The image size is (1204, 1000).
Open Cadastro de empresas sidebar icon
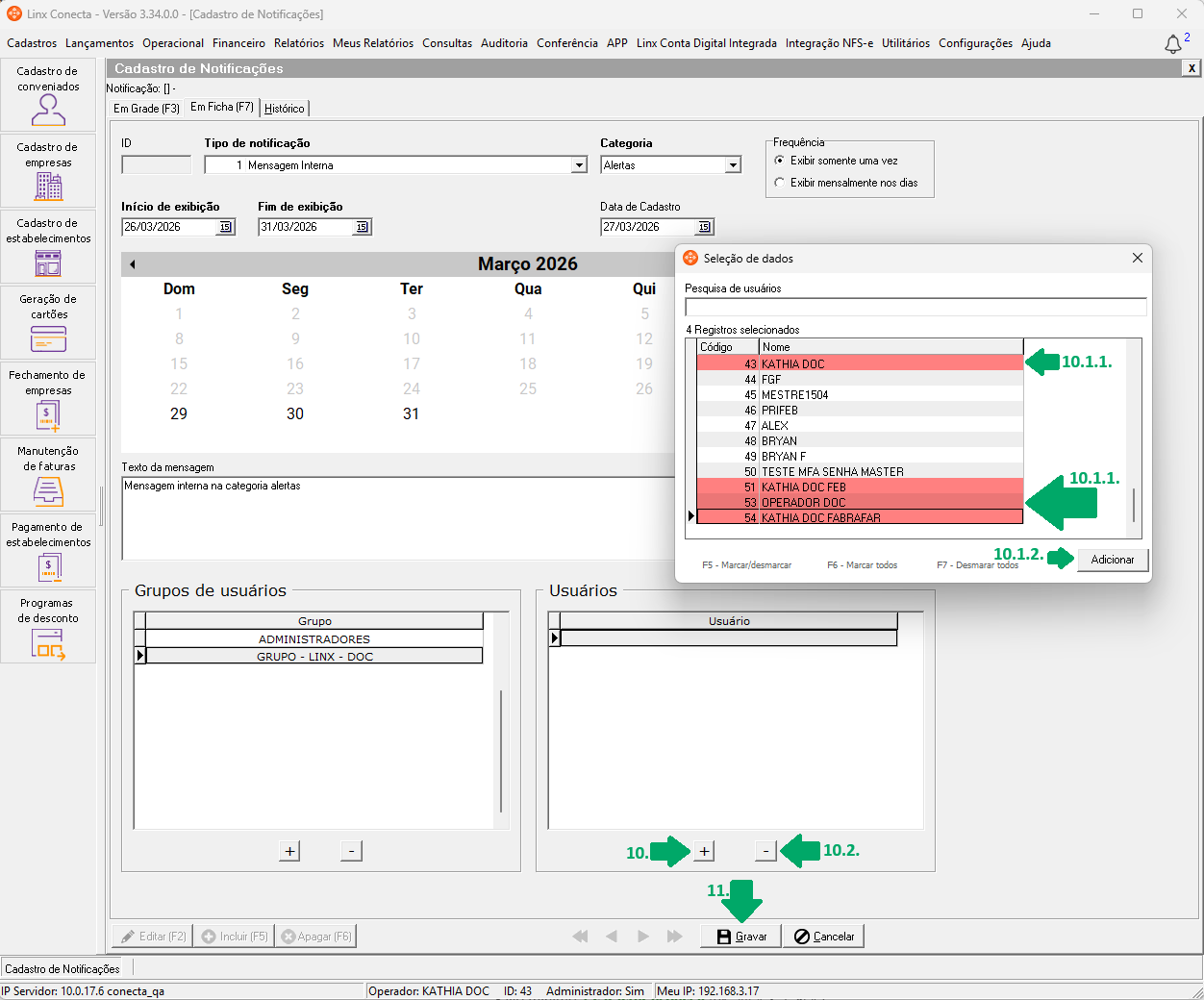(48, 170)
